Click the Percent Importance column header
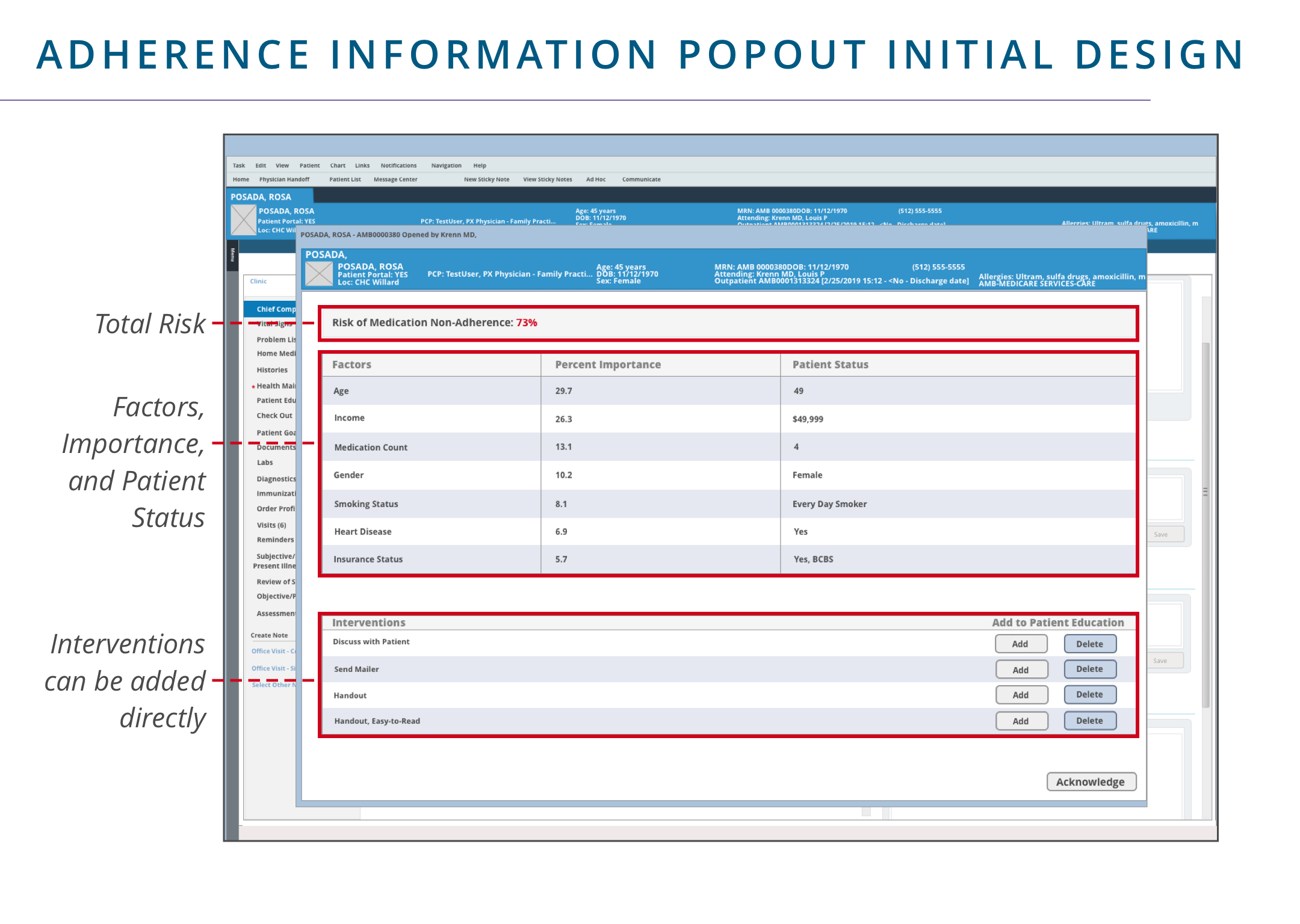This screenshot has height=924, width=1300. tap(607, 365)
